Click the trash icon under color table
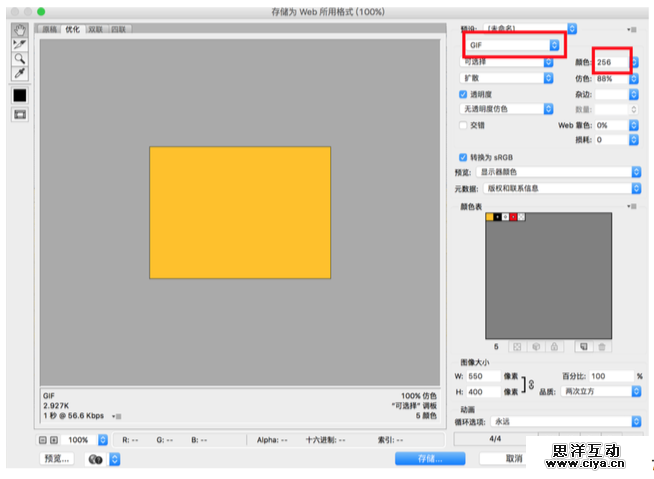654x479 pixels. pos(602,347)
